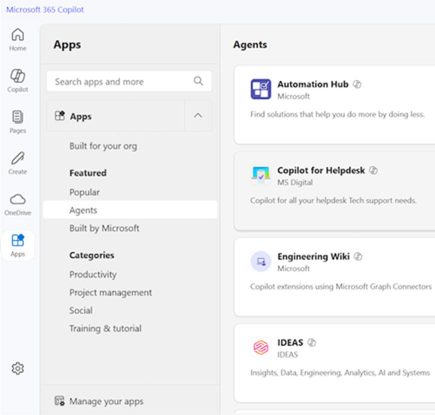The width and height of the screenshot is (435, 415).
Task: Select Built by Microsoft
Action: [104, 228]
